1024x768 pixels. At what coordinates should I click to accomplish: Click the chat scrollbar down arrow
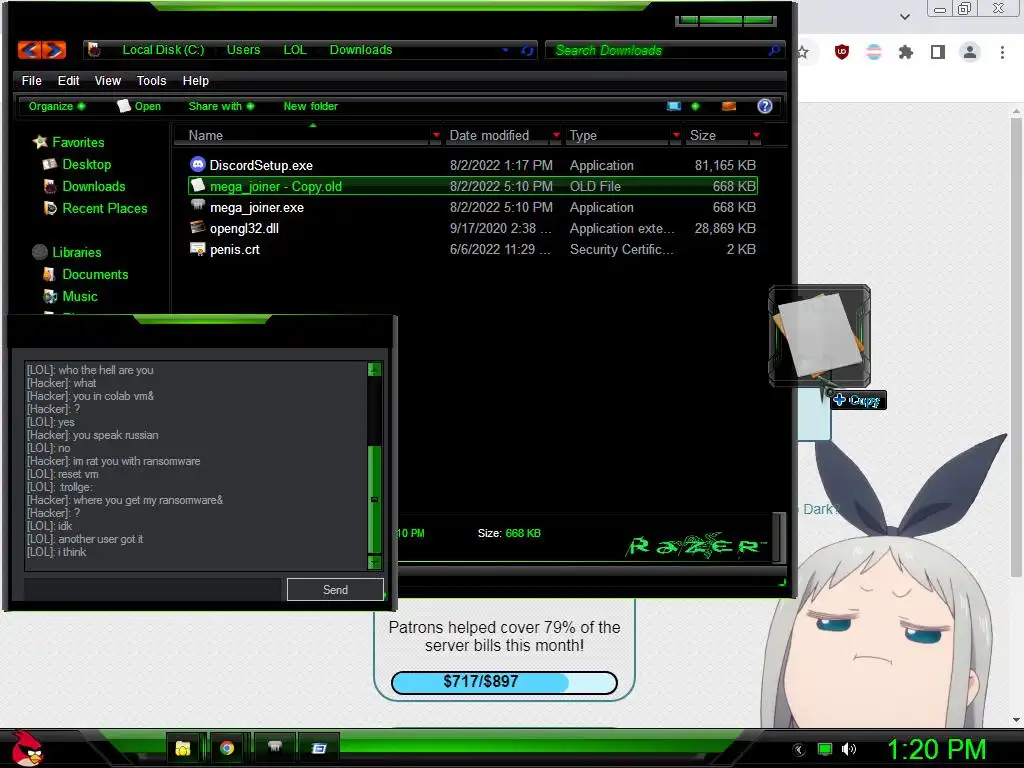click(374, 561)
